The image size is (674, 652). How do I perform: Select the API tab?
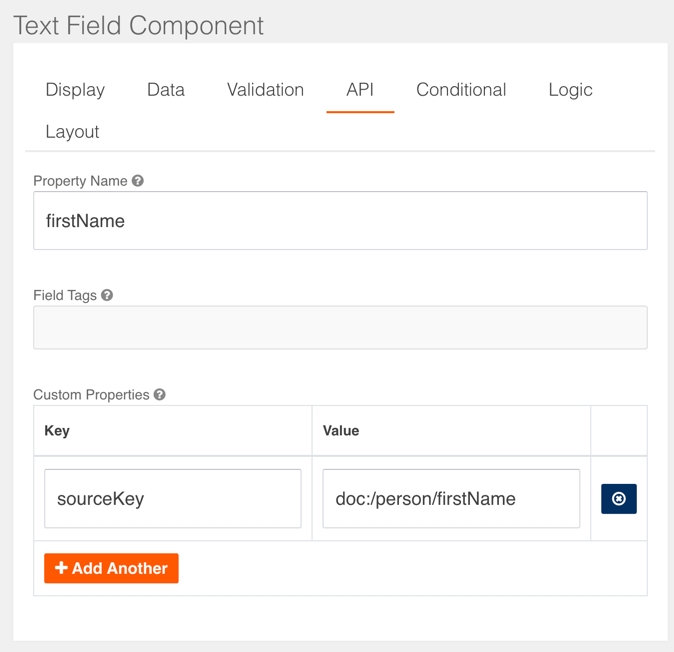click(x=360, y=90)
